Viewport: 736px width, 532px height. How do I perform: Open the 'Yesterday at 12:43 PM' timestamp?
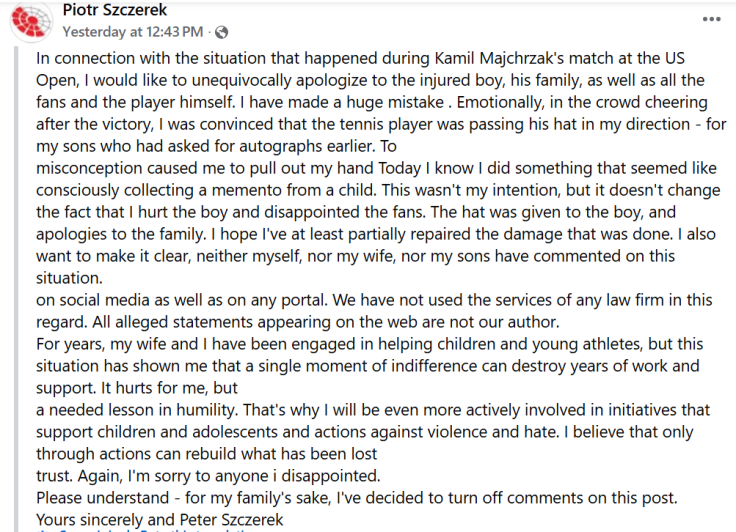pyautogui.click(x=133, y=32)
